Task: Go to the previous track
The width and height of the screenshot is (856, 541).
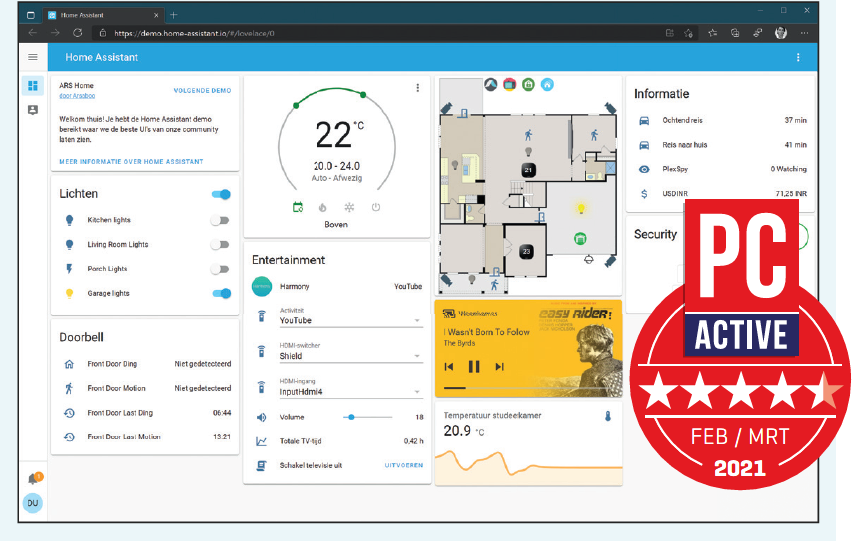Action: (449, 367)
